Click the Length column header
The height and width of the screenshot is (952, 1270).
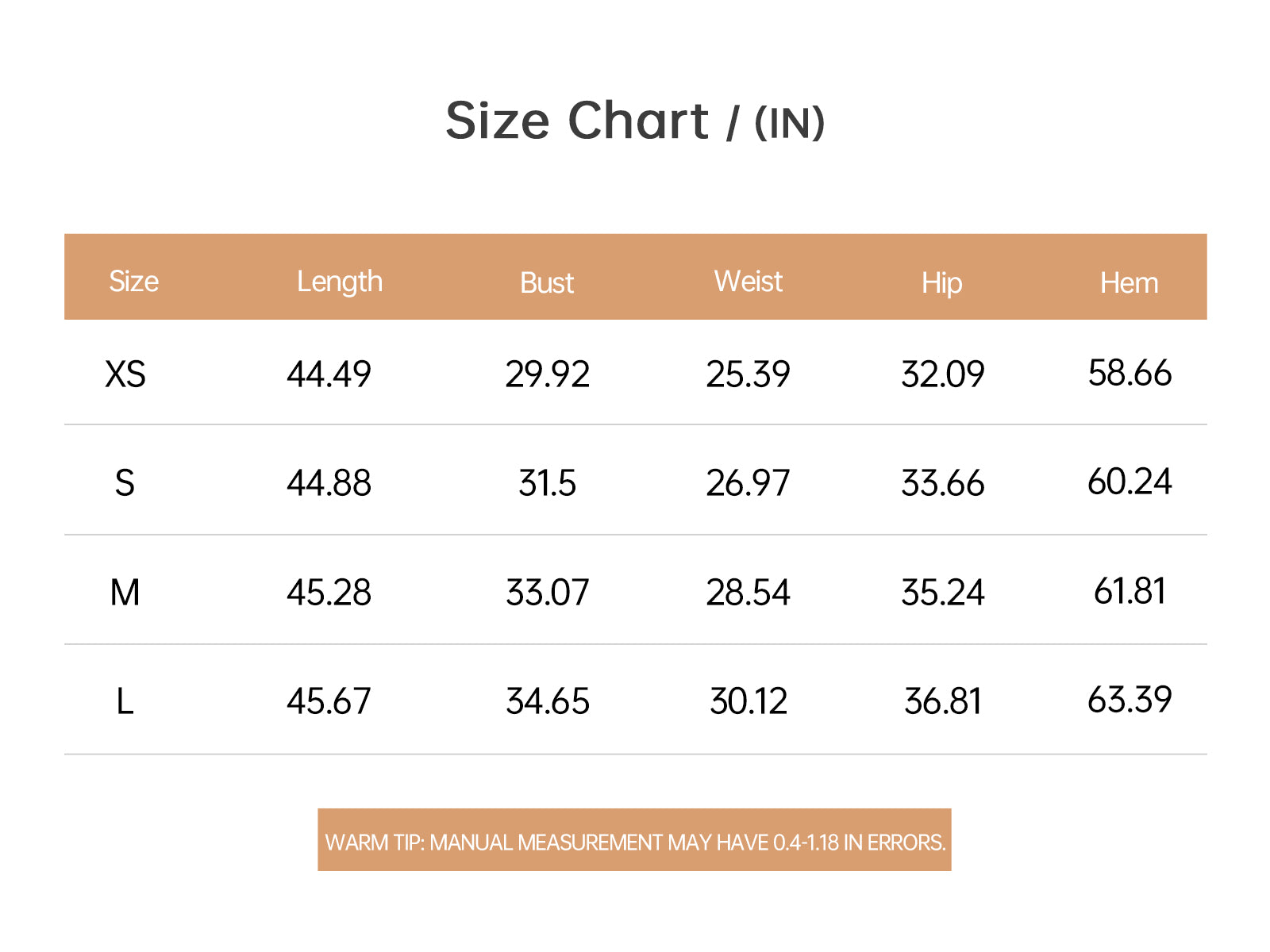339,282
